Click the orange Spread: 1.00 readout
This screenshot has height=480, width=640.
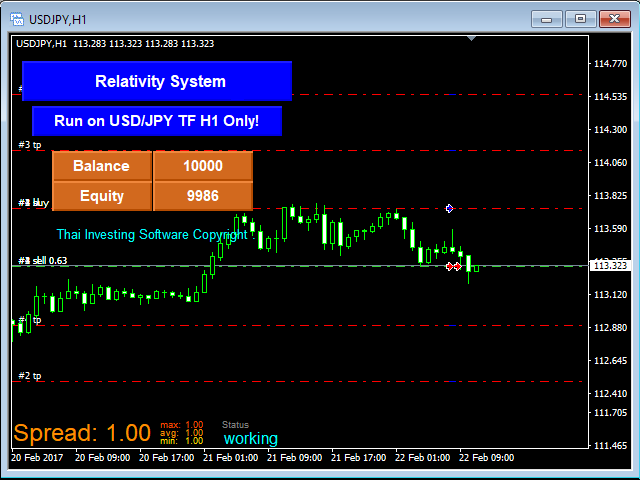click(82, 434)
